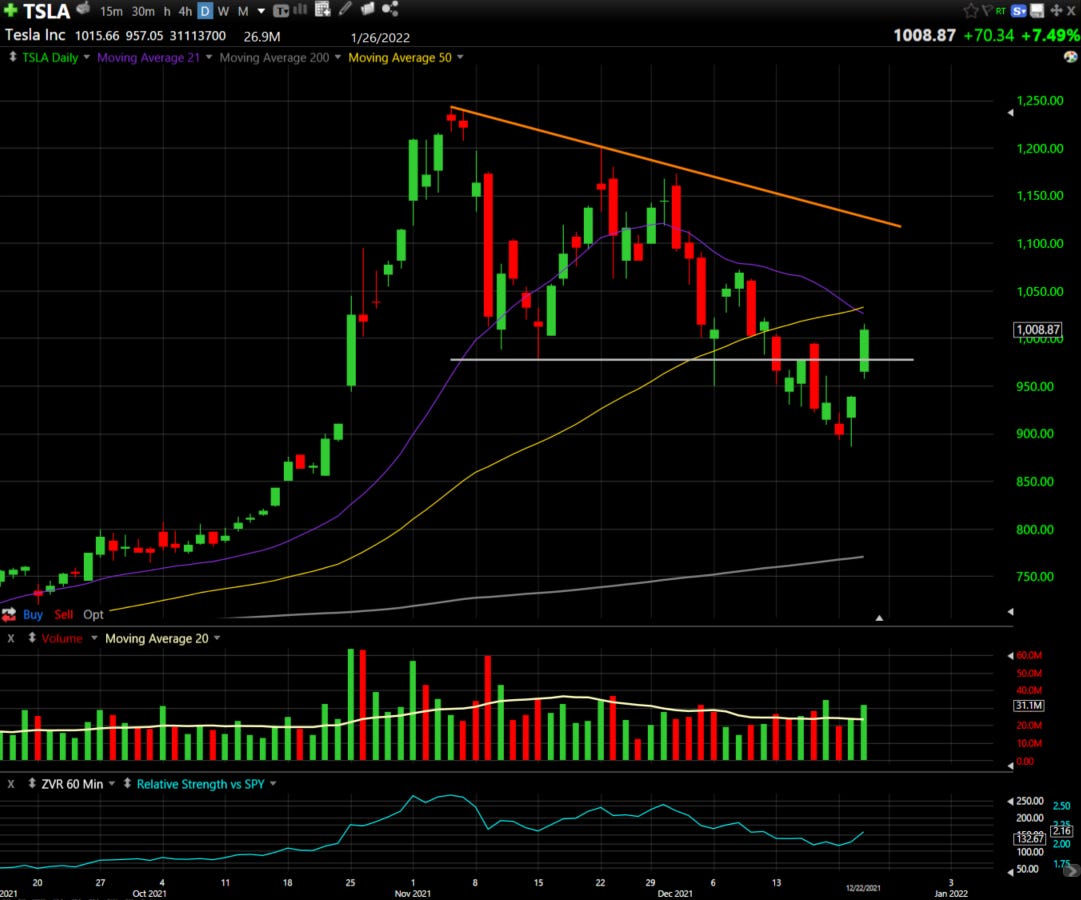Click the add-study grid plus icon

(323, 9)
